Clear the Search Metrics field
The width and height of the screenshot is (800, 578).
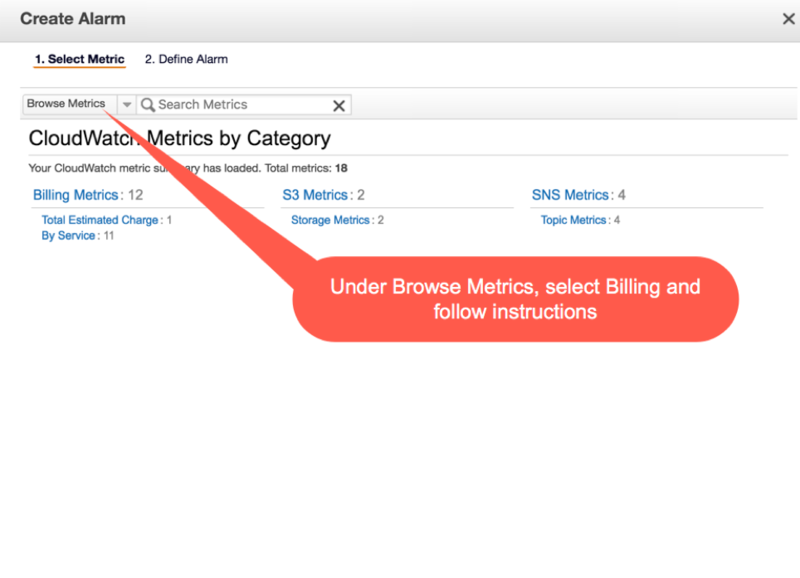(339, 106)
